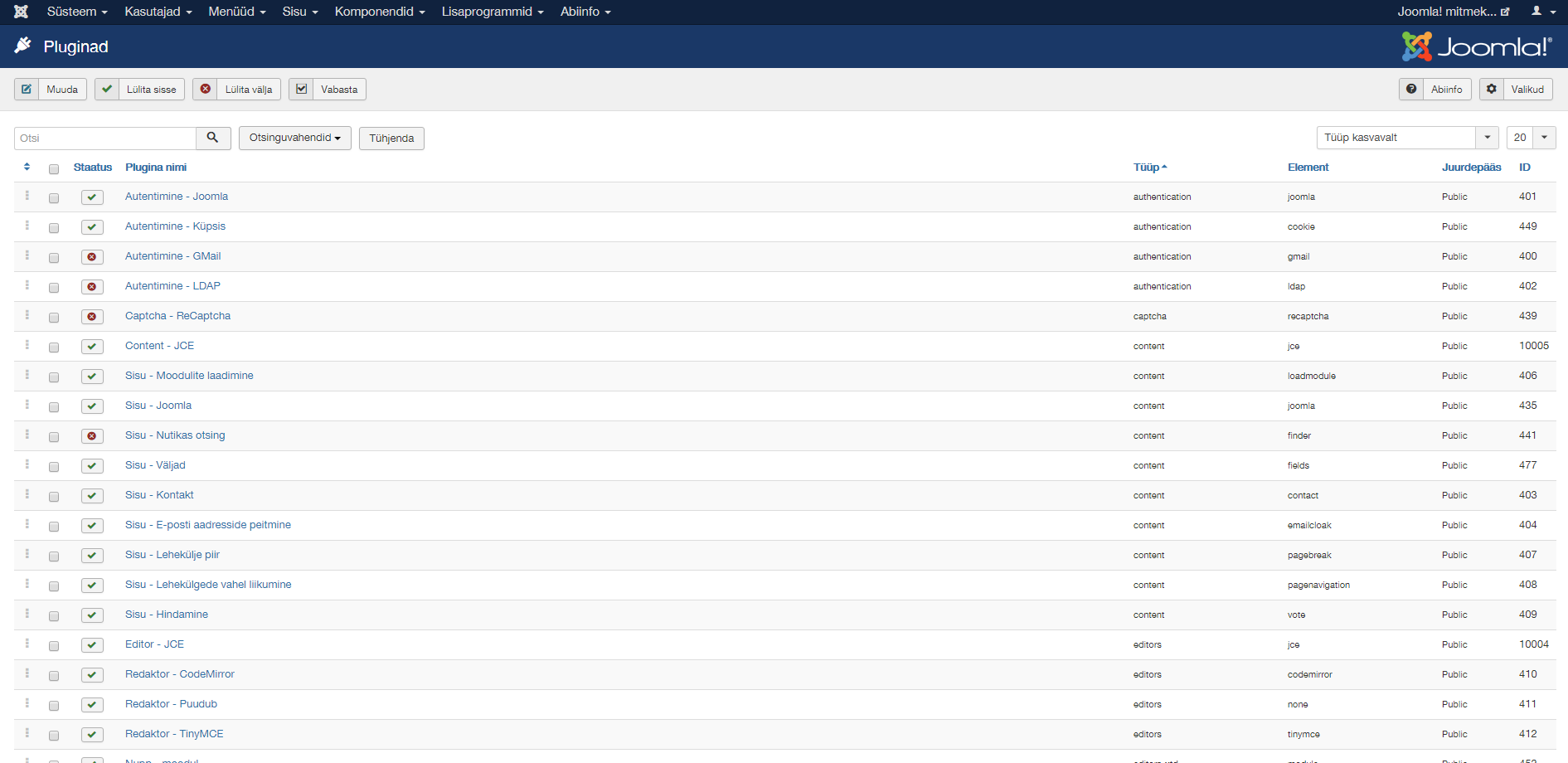Toggle Redaktor - TinyMCE status icon

click(x=92, y=735)
